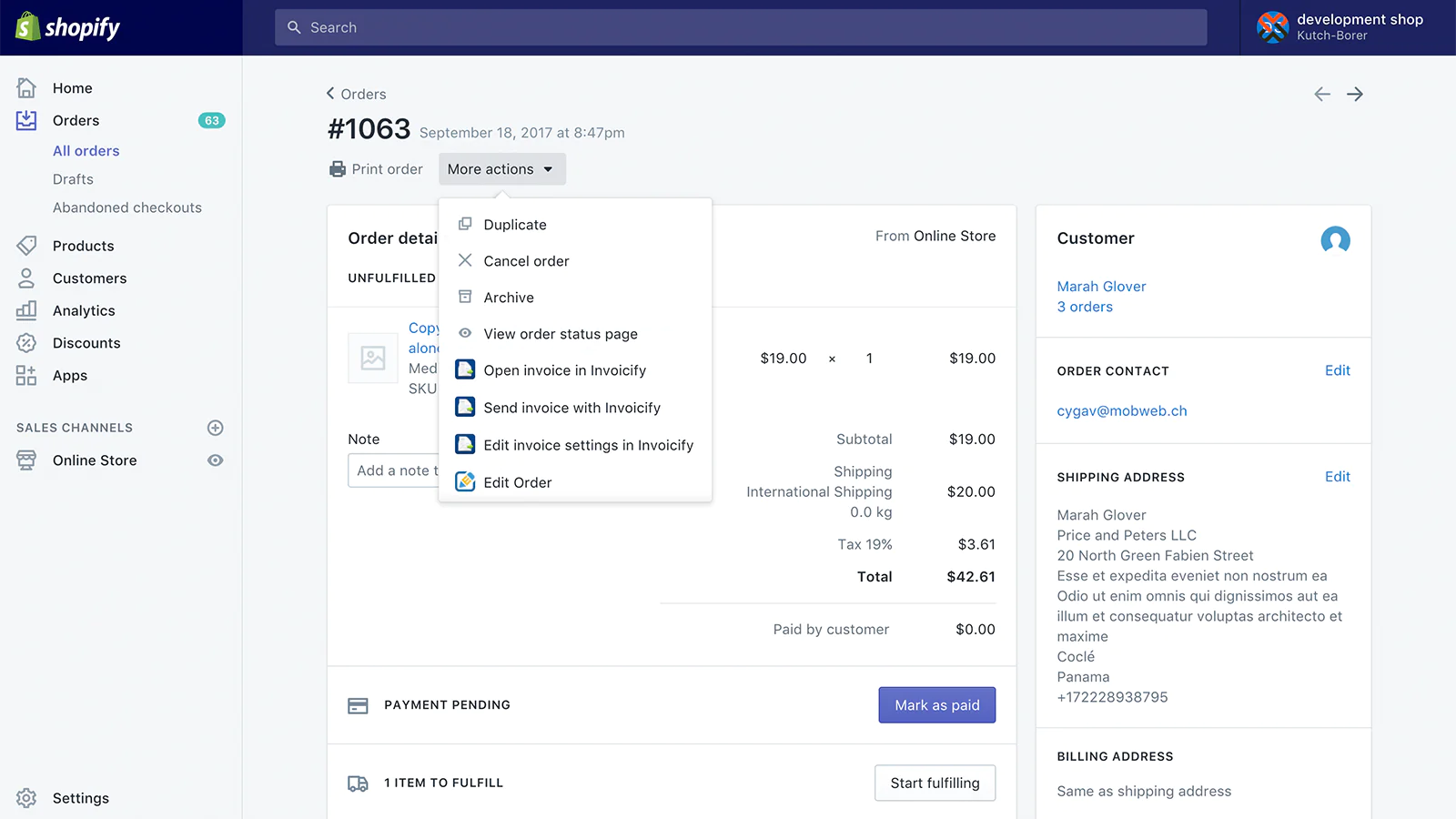The height and width of the screenshot is (819, 1456).
Task: Open the Settings gear icon
Action: pos(26,797)
